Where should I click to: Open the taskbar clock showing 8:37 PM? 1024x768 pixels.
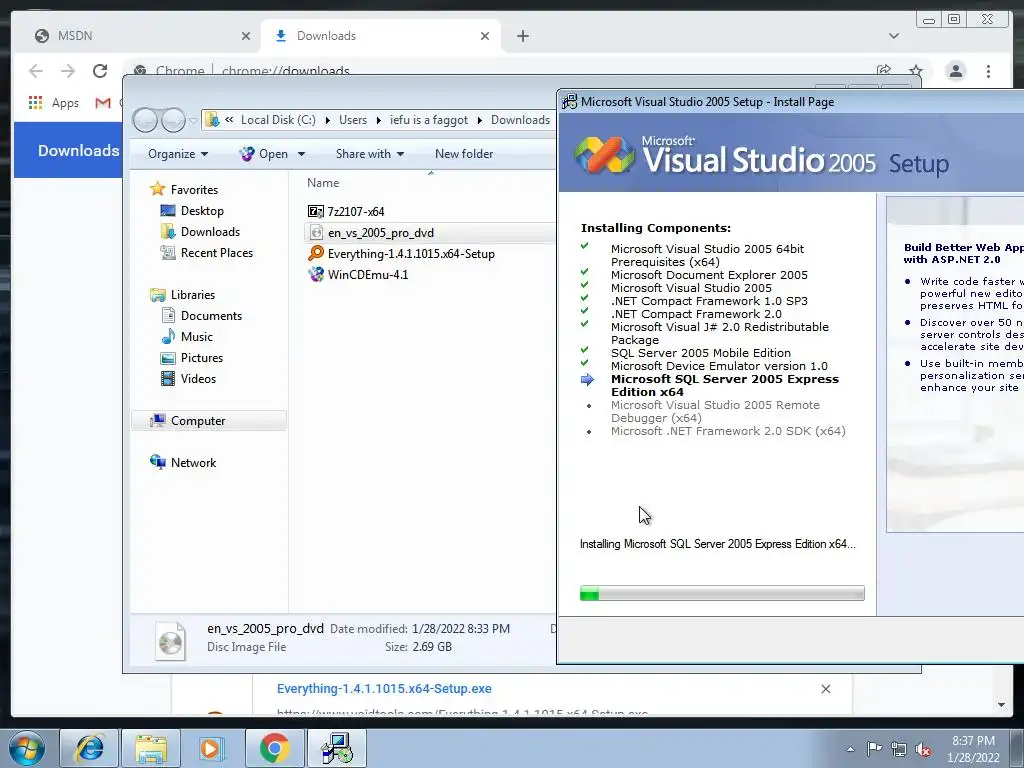click(x=973, y=749)
